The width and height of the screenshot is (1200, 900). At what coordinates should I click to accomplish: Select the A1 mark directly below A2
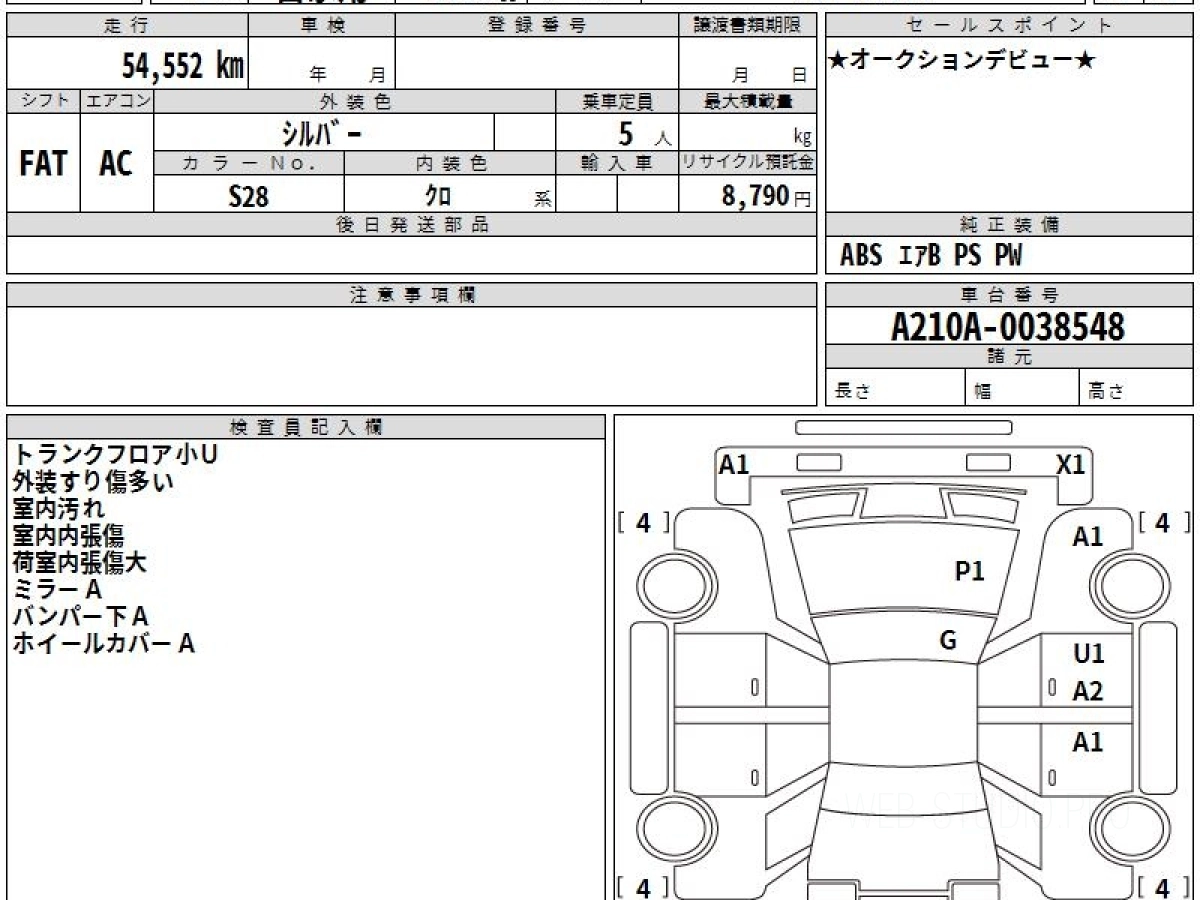[1088, 742]
